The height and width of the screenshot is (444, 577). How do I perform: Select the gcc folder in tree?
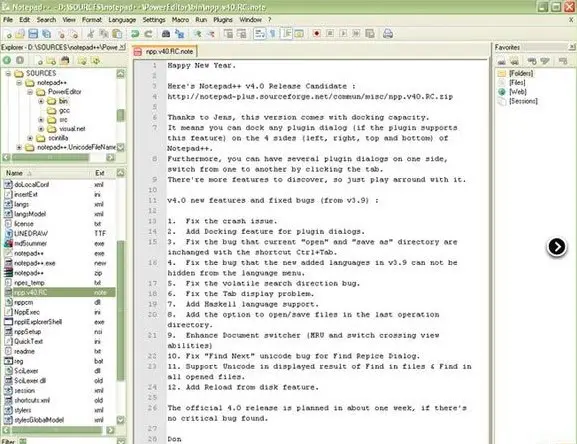click(x=64, y=110)
